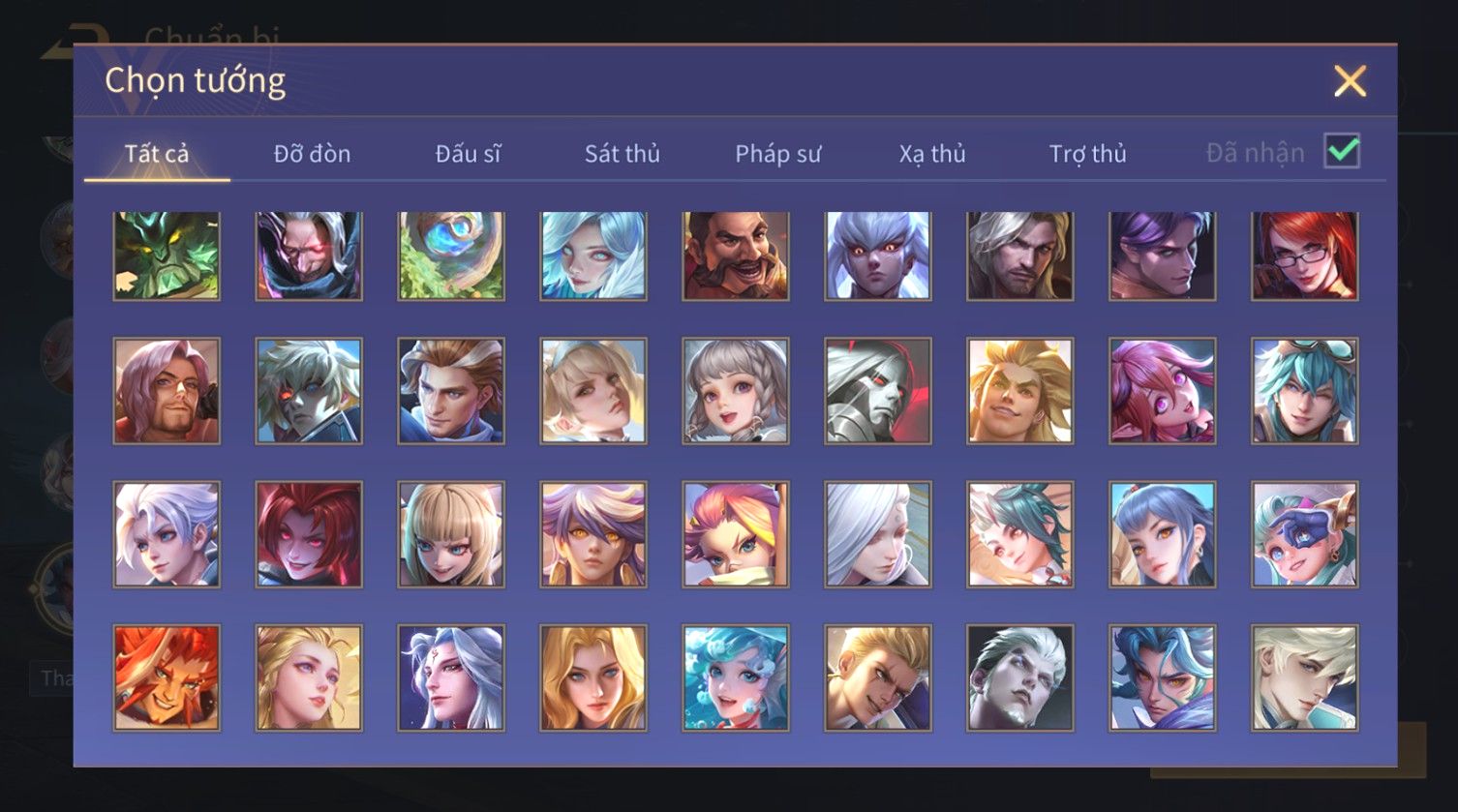This screenshot has width=1458, height=812.
Task: Pick the pink-haired chibi girl hero
Action: coord(1163,391)
